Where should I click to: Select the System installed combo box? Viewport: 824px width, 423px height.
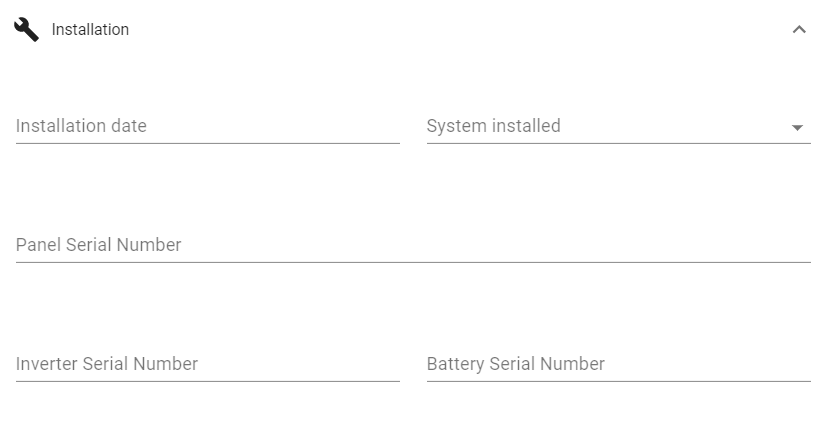(619, 126)
